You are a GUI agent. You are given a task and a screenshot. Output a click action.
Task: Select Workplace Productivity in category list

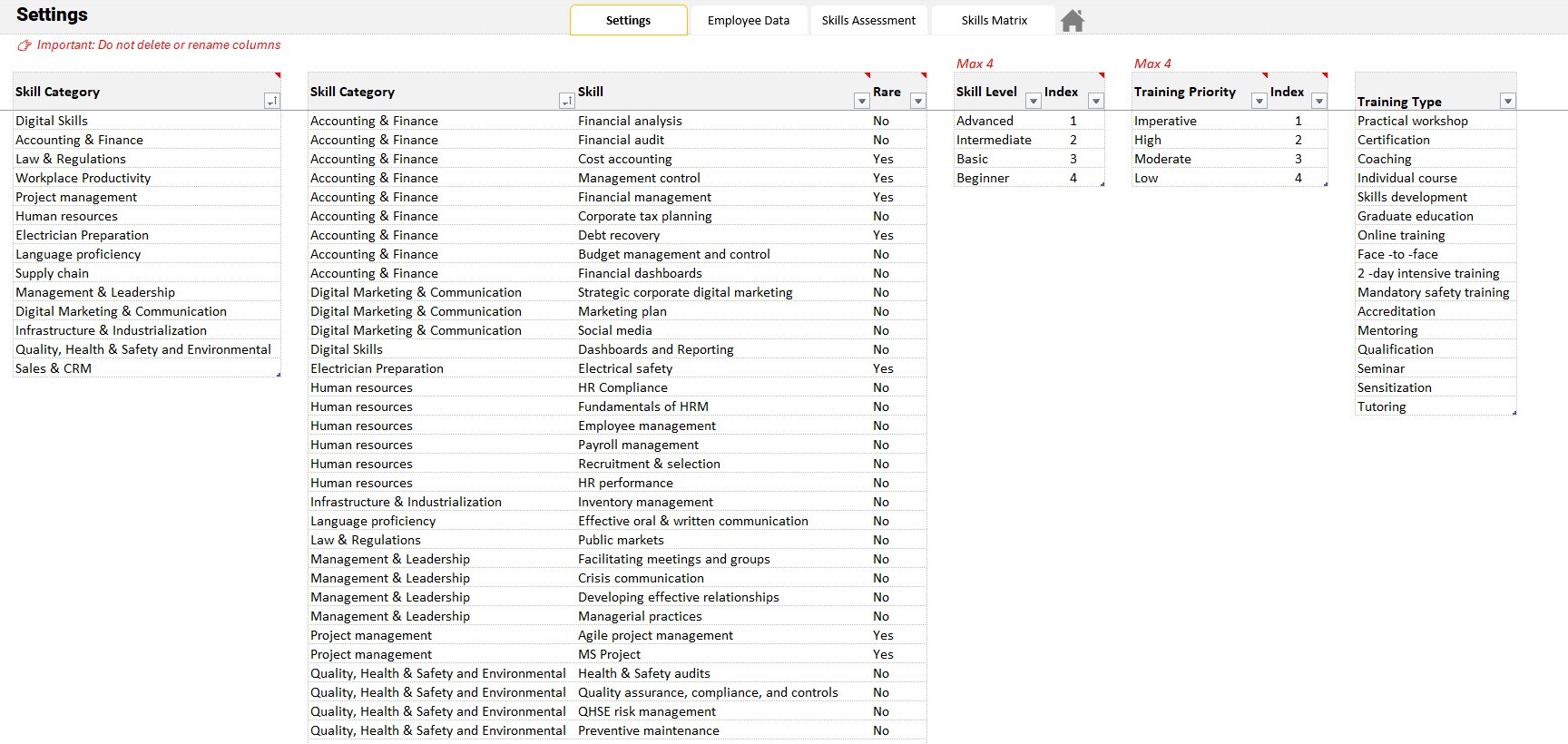coord(147,178)
